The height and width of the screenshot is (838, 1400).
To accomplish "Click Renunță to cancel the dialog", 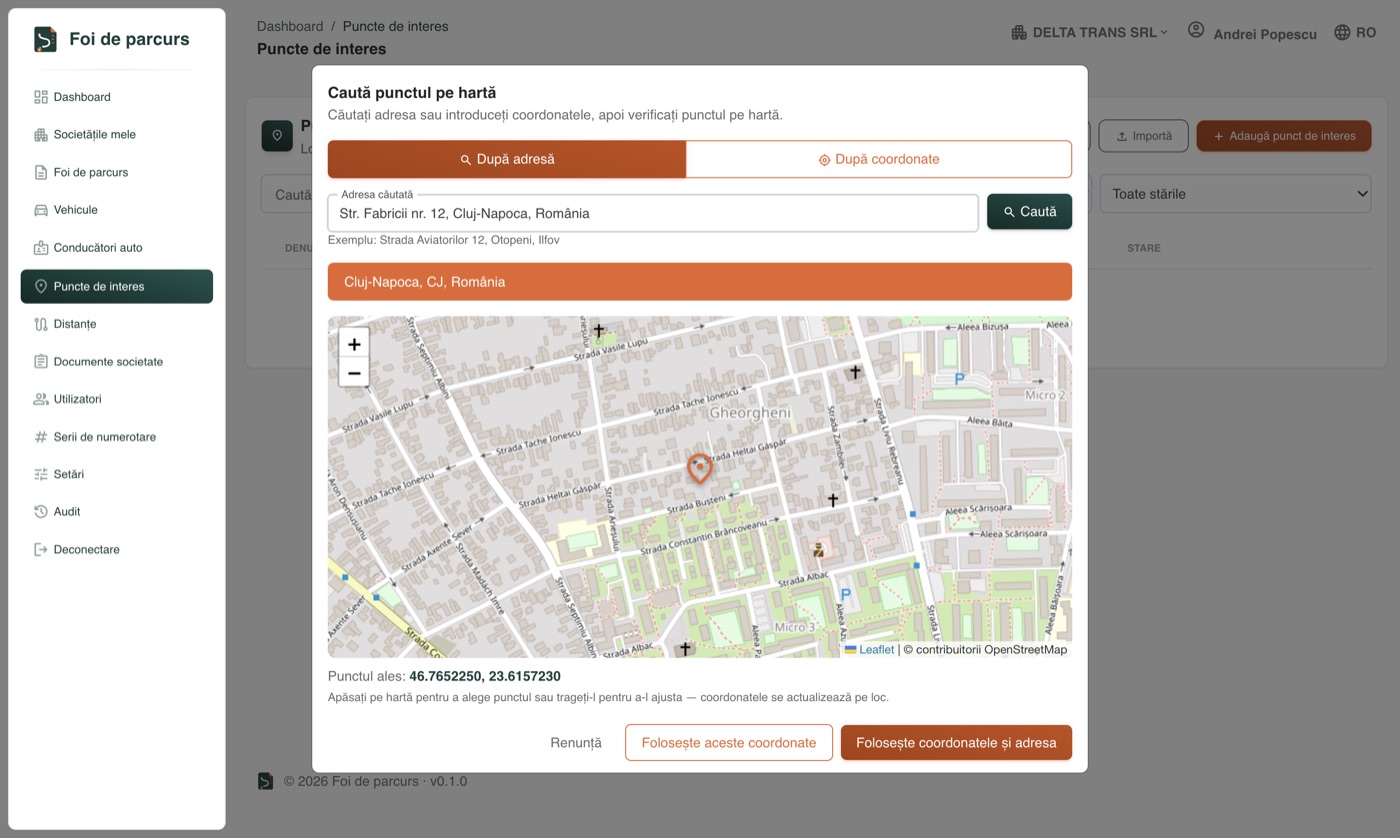I will tap(576, 743).
